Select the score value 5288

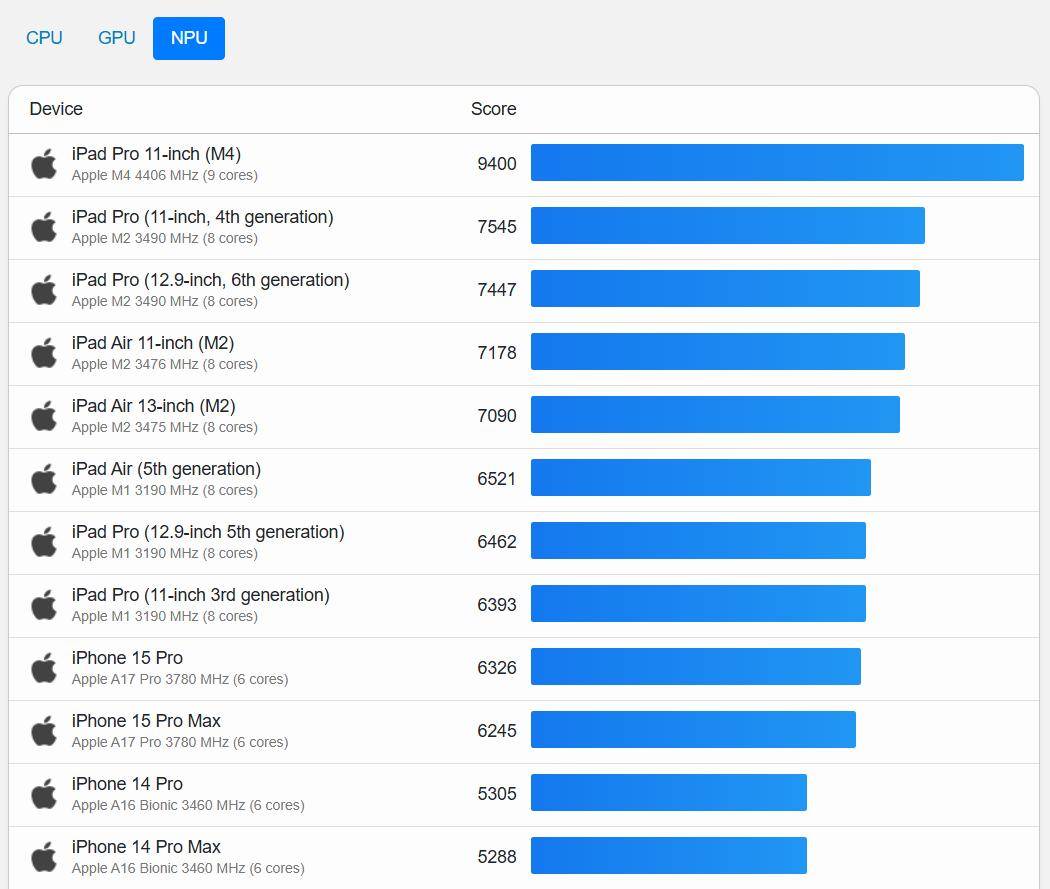[497, 856]
